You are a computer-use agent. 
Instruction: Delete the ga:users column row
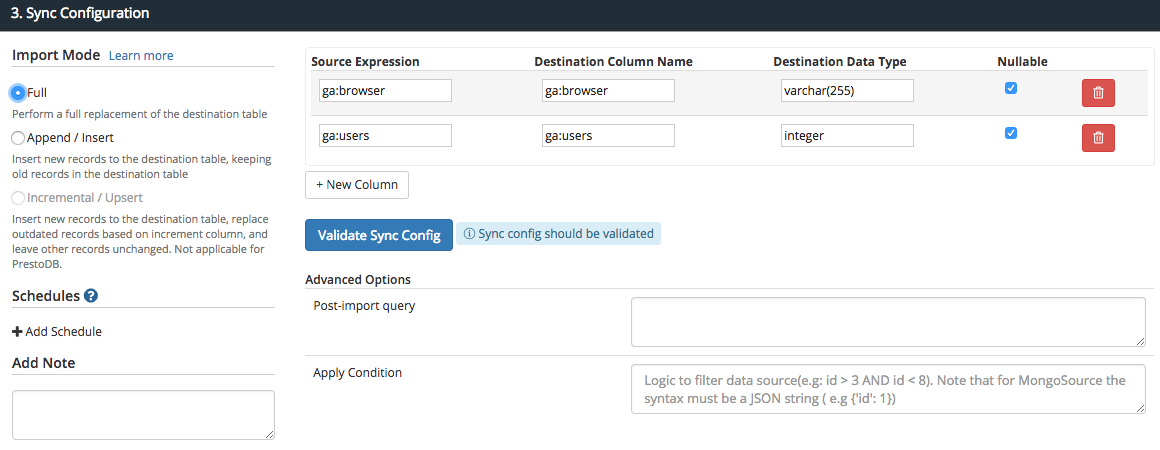tap(1098, 138)
